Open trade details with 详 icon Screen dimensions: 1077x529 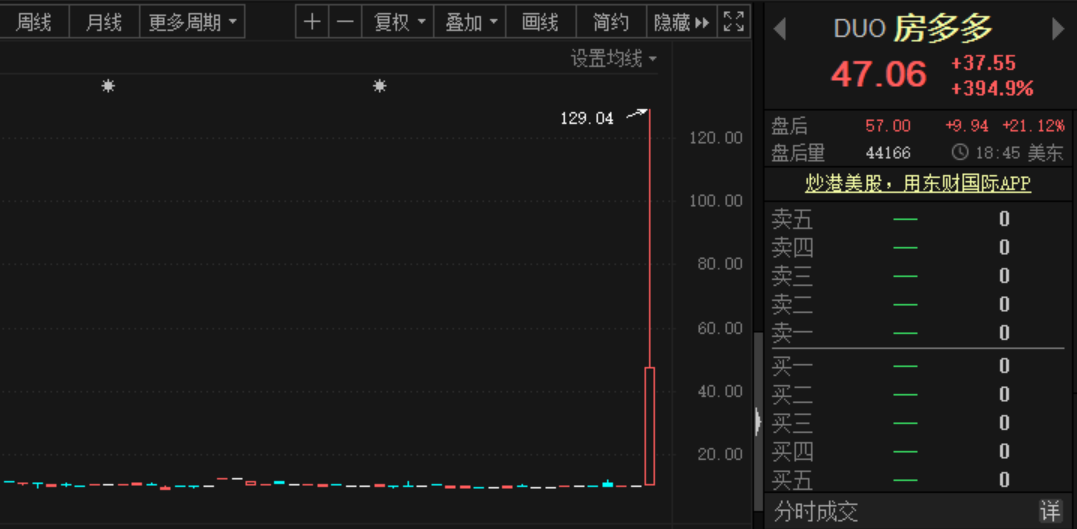[1049, 512]
